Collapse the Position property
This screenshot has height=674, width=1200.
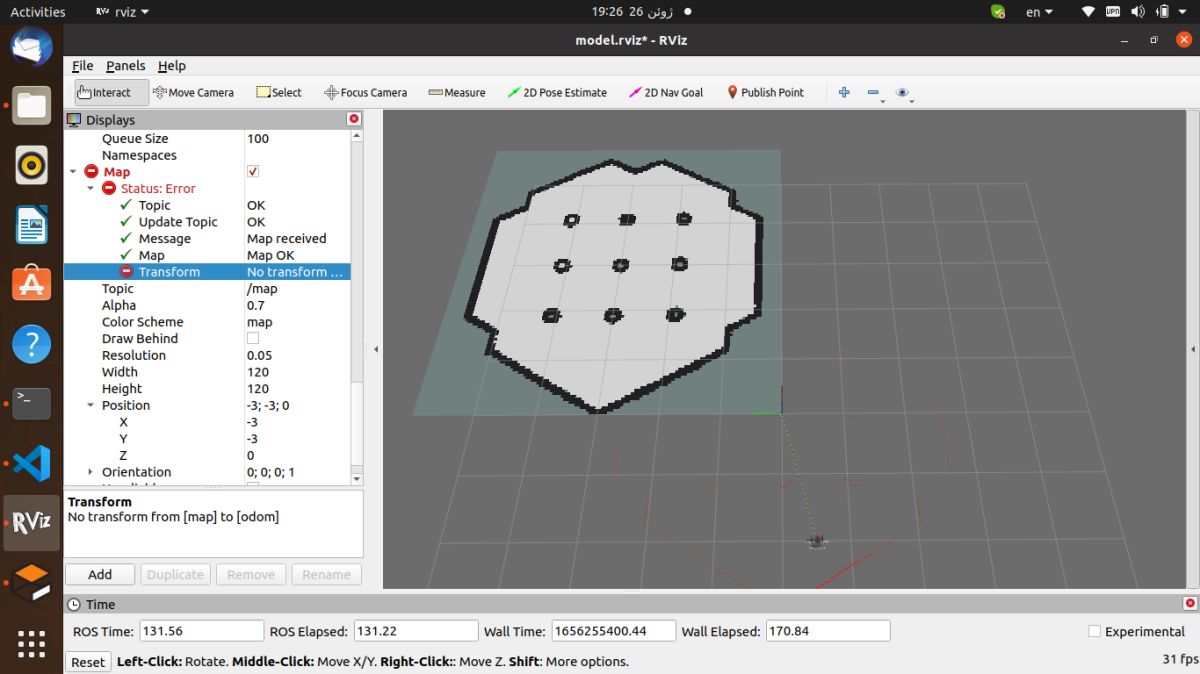[91, 405]
